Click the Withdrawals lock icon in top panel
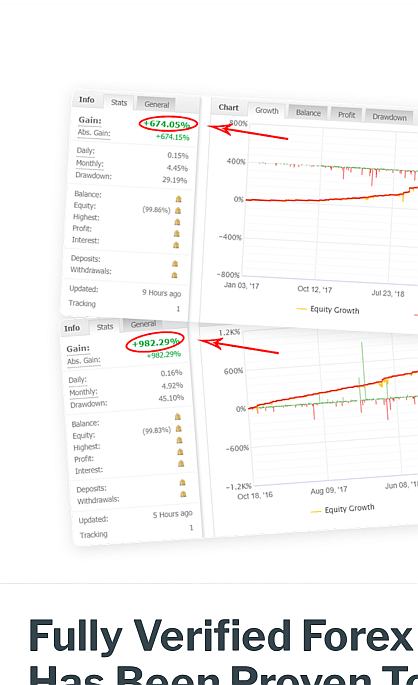 174,275
